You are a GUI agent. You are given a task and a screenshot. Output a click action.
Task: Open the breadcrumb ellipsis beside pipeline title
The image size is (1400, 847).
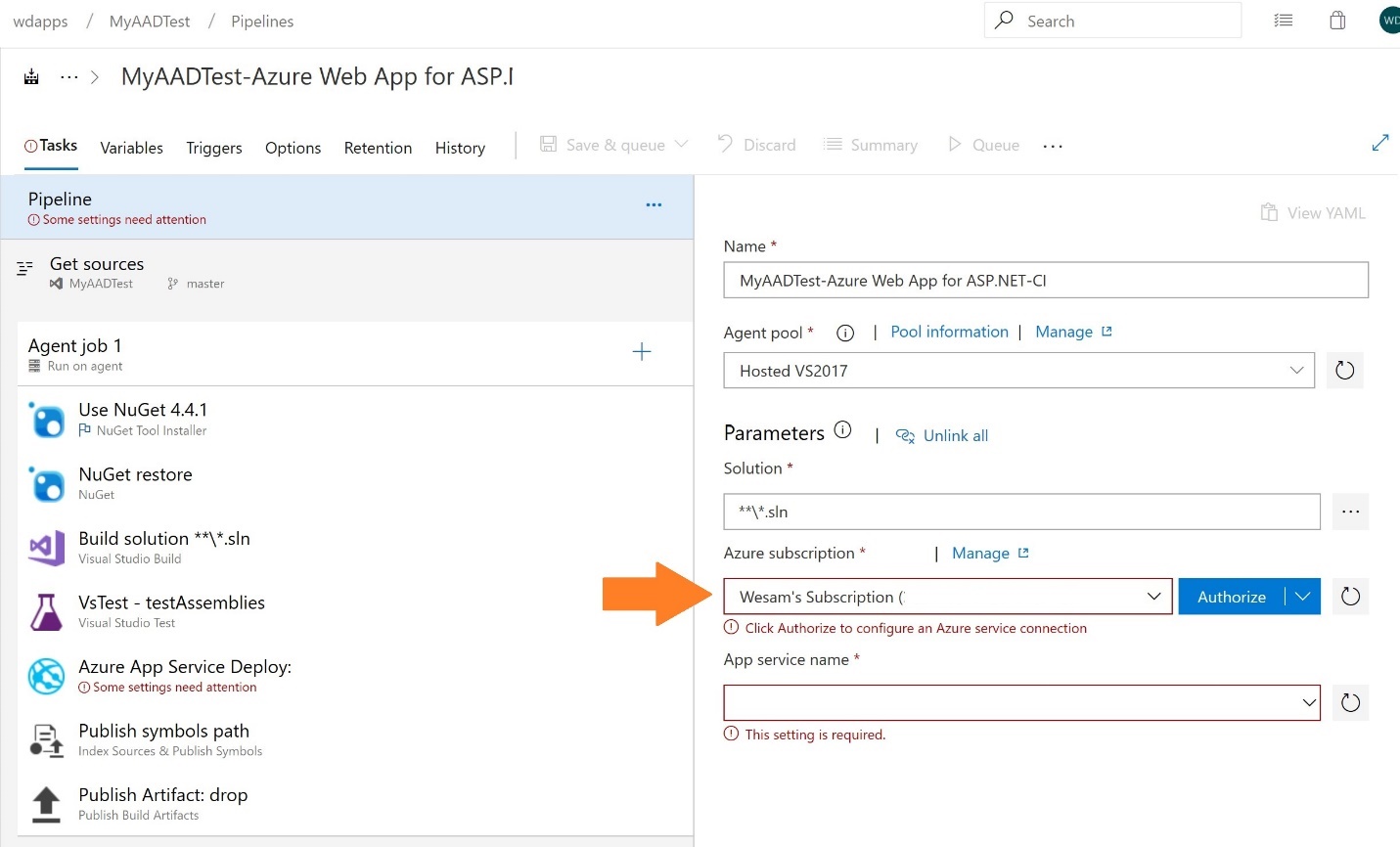[x=68, y=76]
